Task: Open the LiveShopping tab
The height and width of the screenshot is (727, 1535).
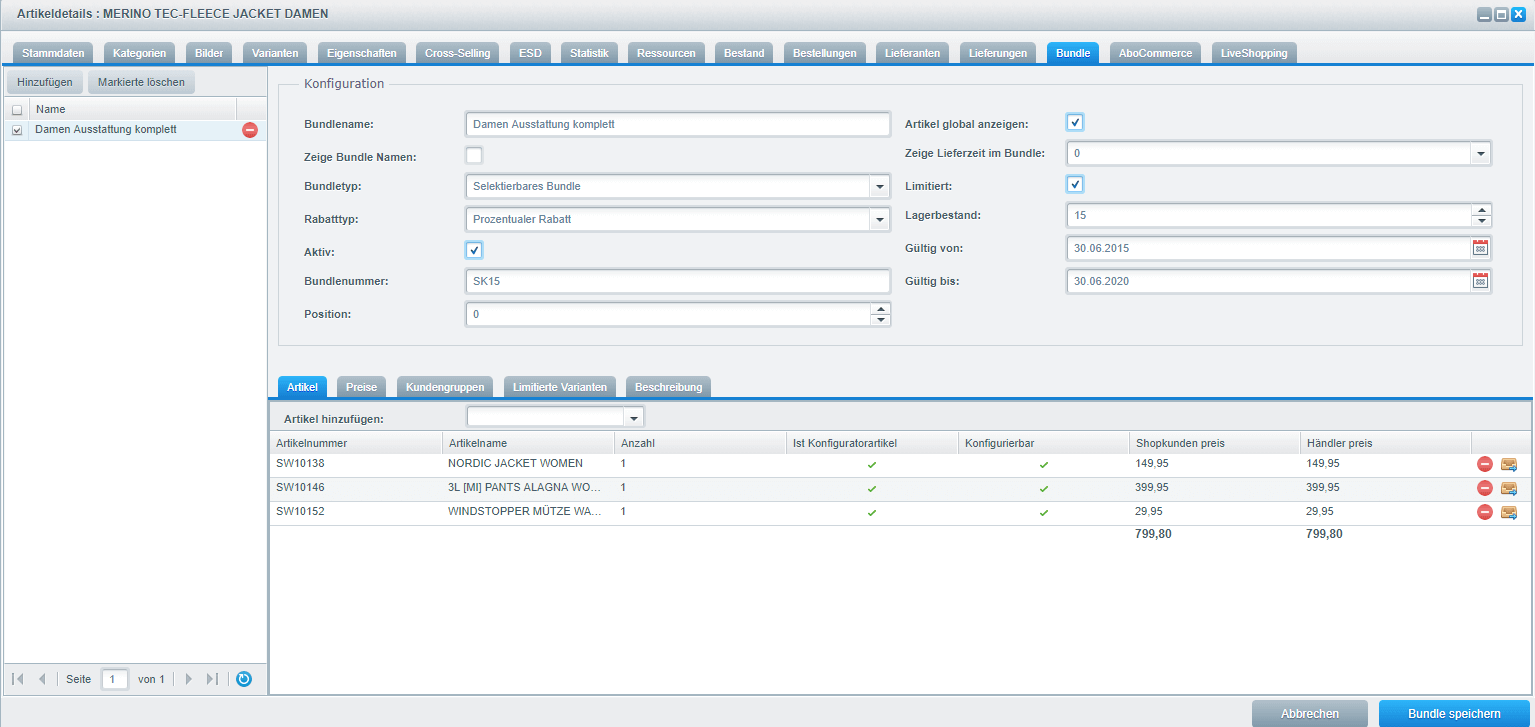Action: (1254, 53)
